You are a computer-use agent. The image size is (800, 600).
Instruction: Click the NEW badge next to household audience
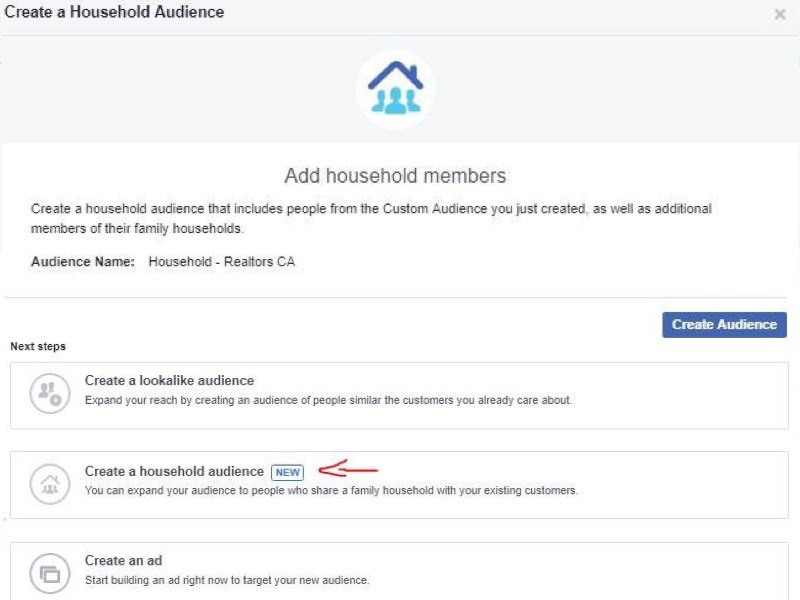[x=287, y=472]
